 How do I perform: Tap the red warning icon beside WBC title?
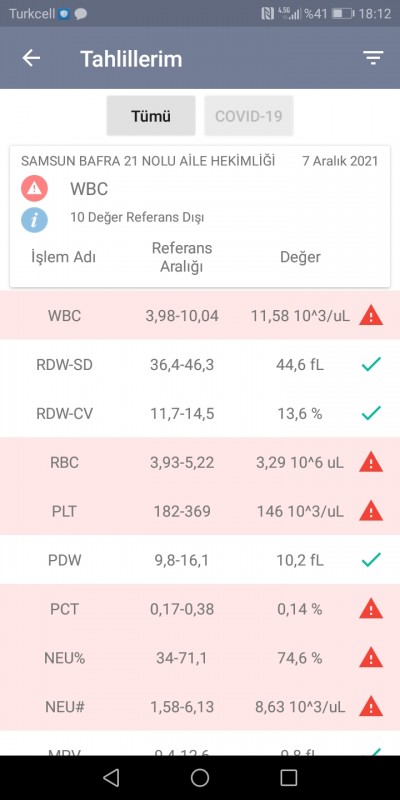click(x=34, y=188)
